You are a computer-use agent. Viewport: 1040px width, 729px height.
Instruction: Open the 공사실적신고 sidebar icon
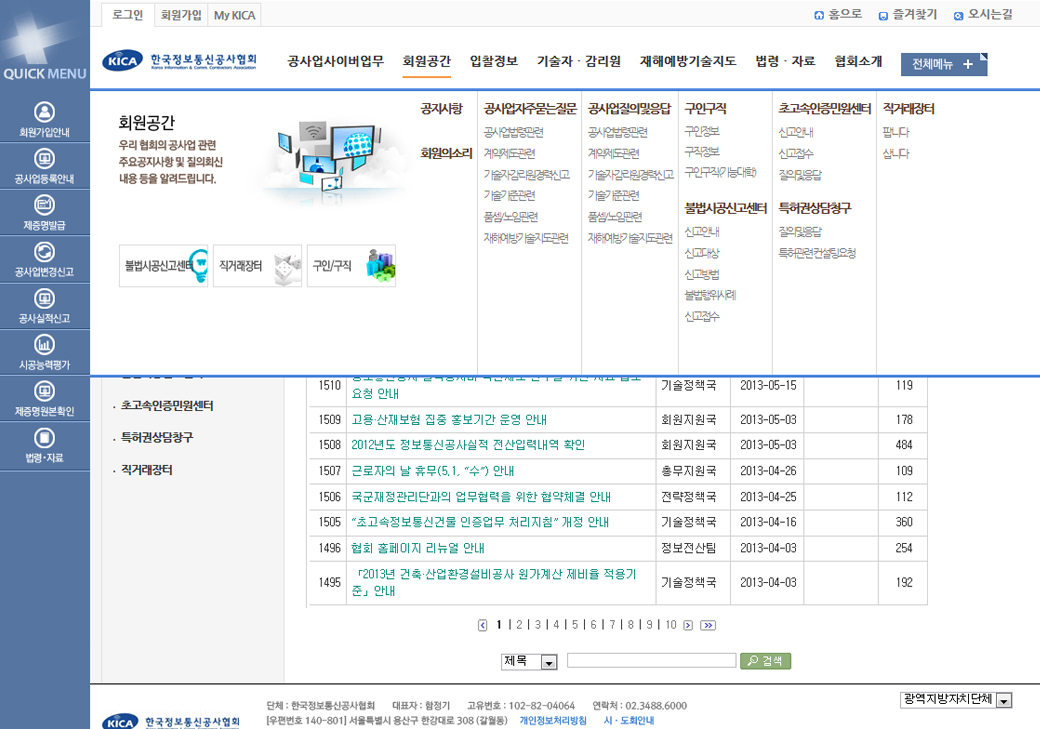pyautogui.click(x=44, y=298)
